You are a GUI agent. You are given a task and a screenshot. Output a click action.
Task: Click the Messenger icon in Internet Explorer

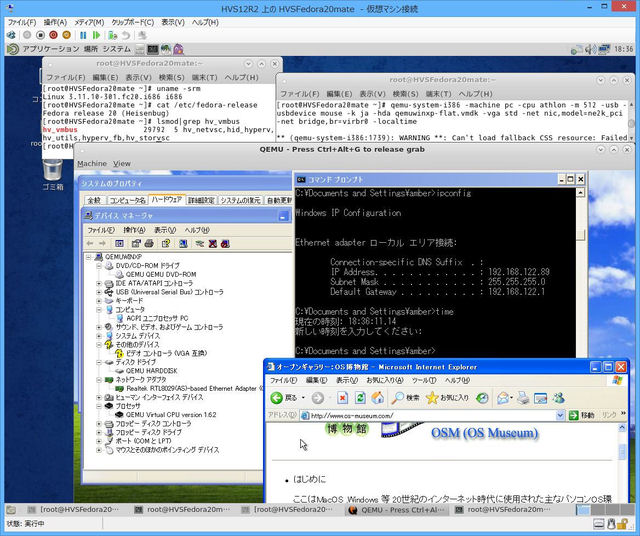pos(559,398)
